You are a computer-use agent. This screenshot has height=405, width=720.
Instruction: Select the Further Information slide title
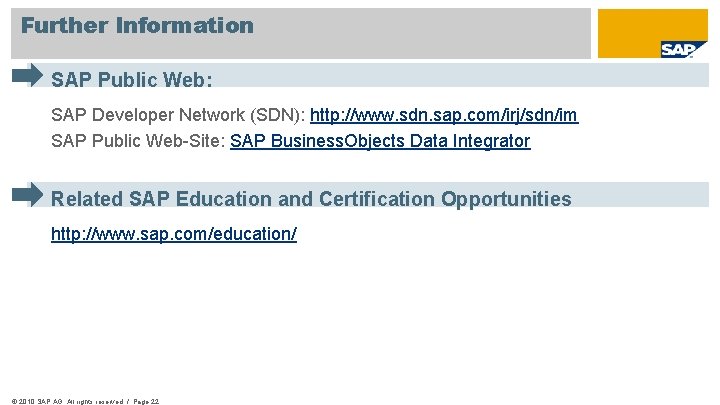[138, 26]
